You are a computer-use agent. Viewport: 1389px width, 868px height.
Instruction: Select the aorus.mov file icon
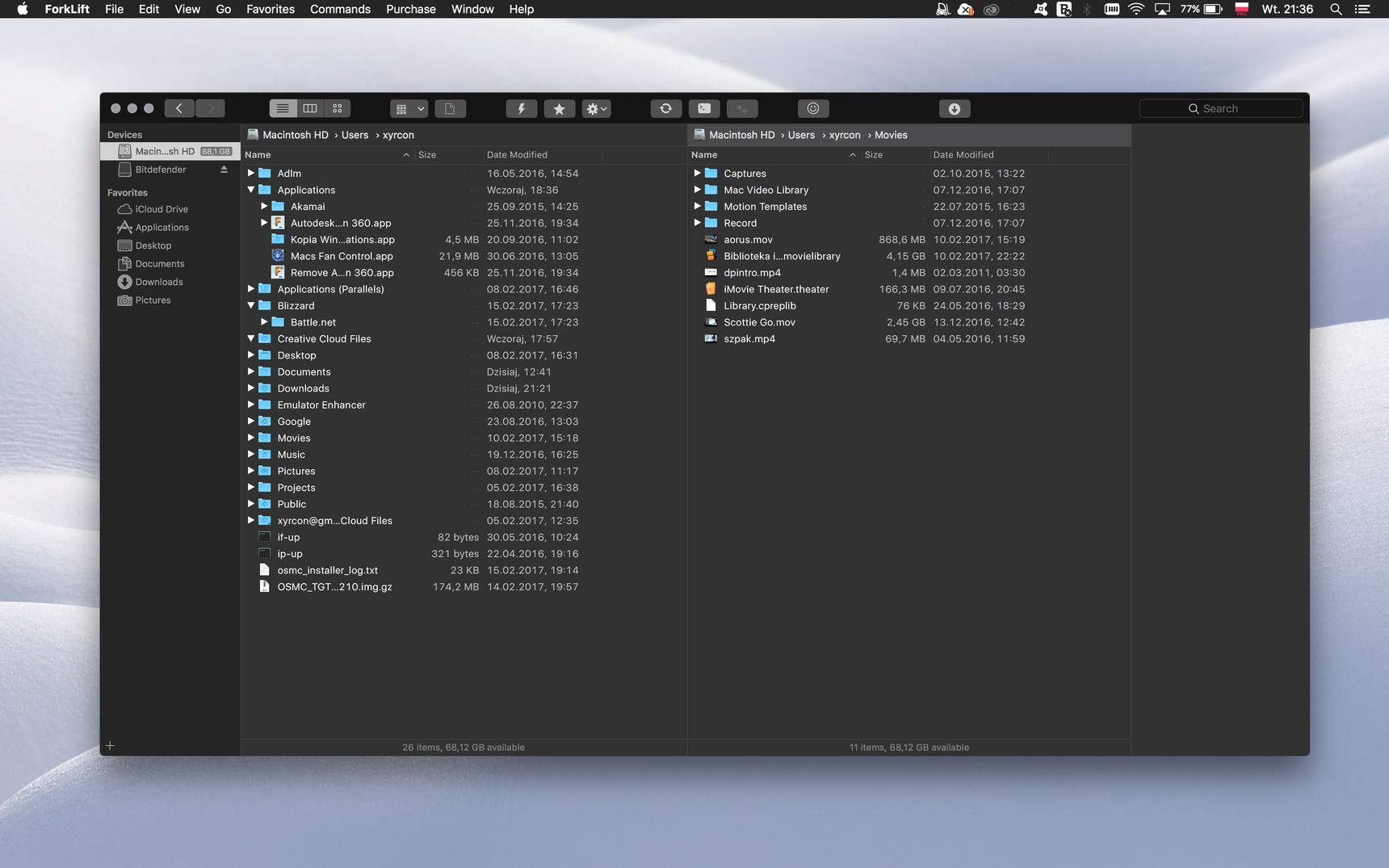(711, 239)
